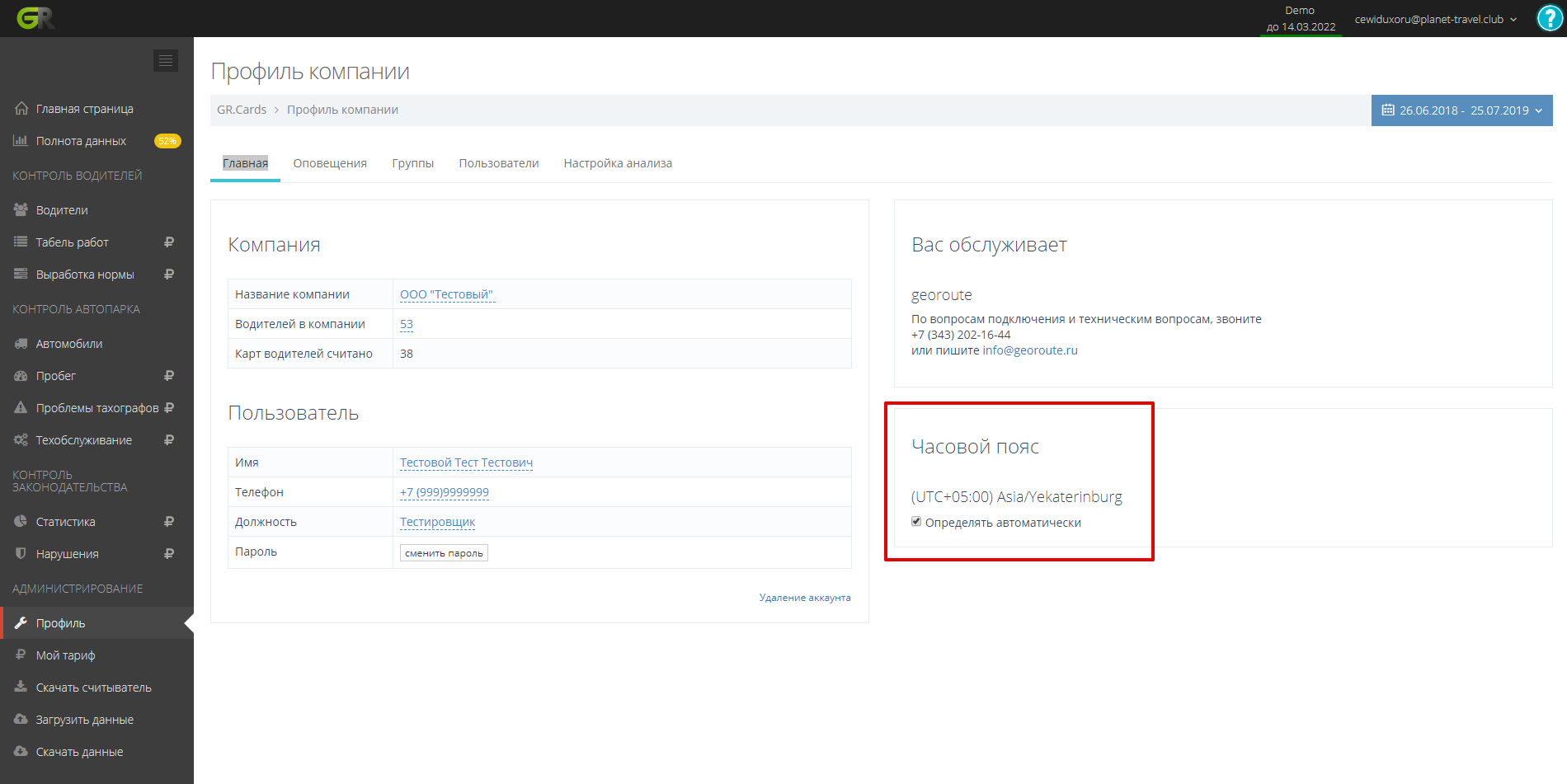Click the list icon beside Табель работ
The width and height of the screenshot is (1567, 784).
pos(21,242)
